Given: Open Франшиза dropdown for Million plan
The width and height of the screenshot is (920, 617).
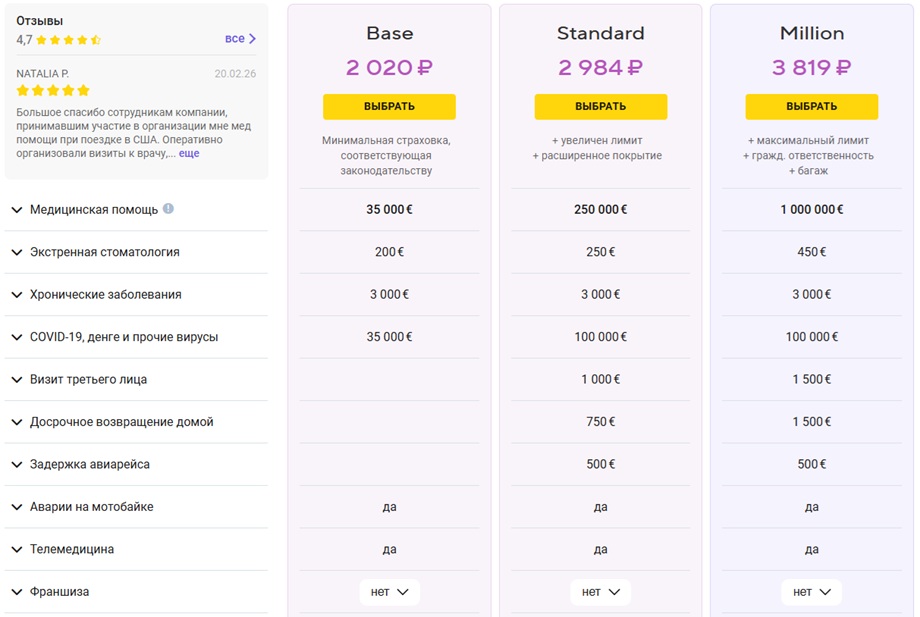Looking at the screenshot, I should pyautogui.click(x=811, y=592).
